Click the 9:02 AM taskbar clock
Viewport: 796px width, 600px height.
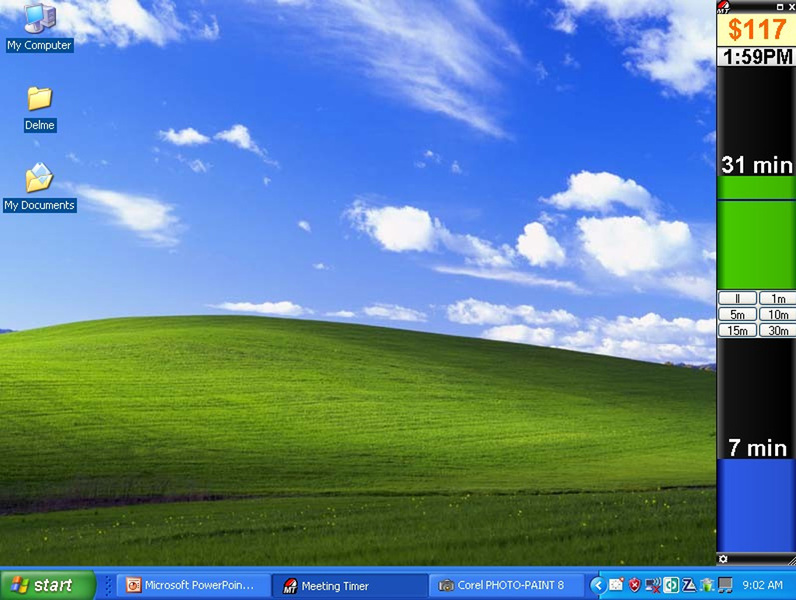click(x=762, y=585)
